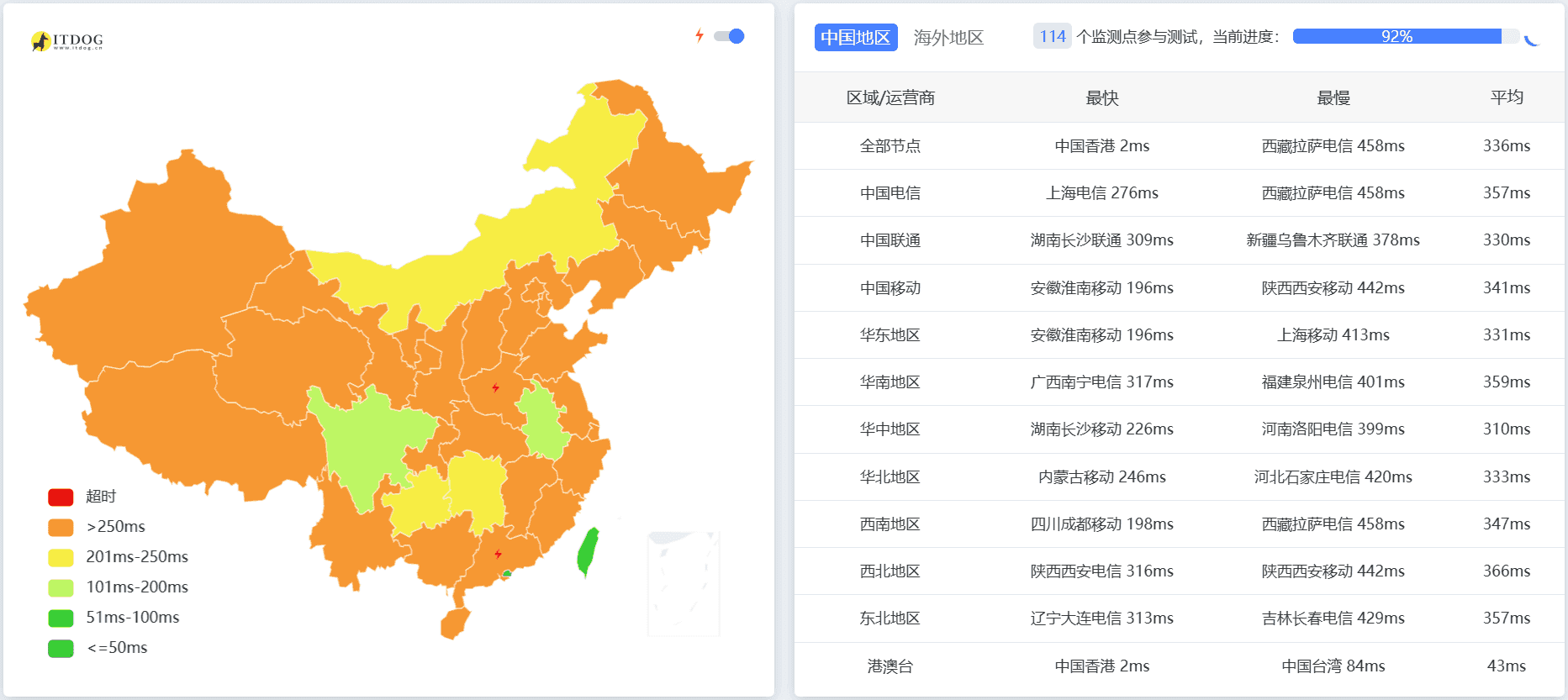
Task: Click the 华中地区 row label
Action: tap(890, 429)
